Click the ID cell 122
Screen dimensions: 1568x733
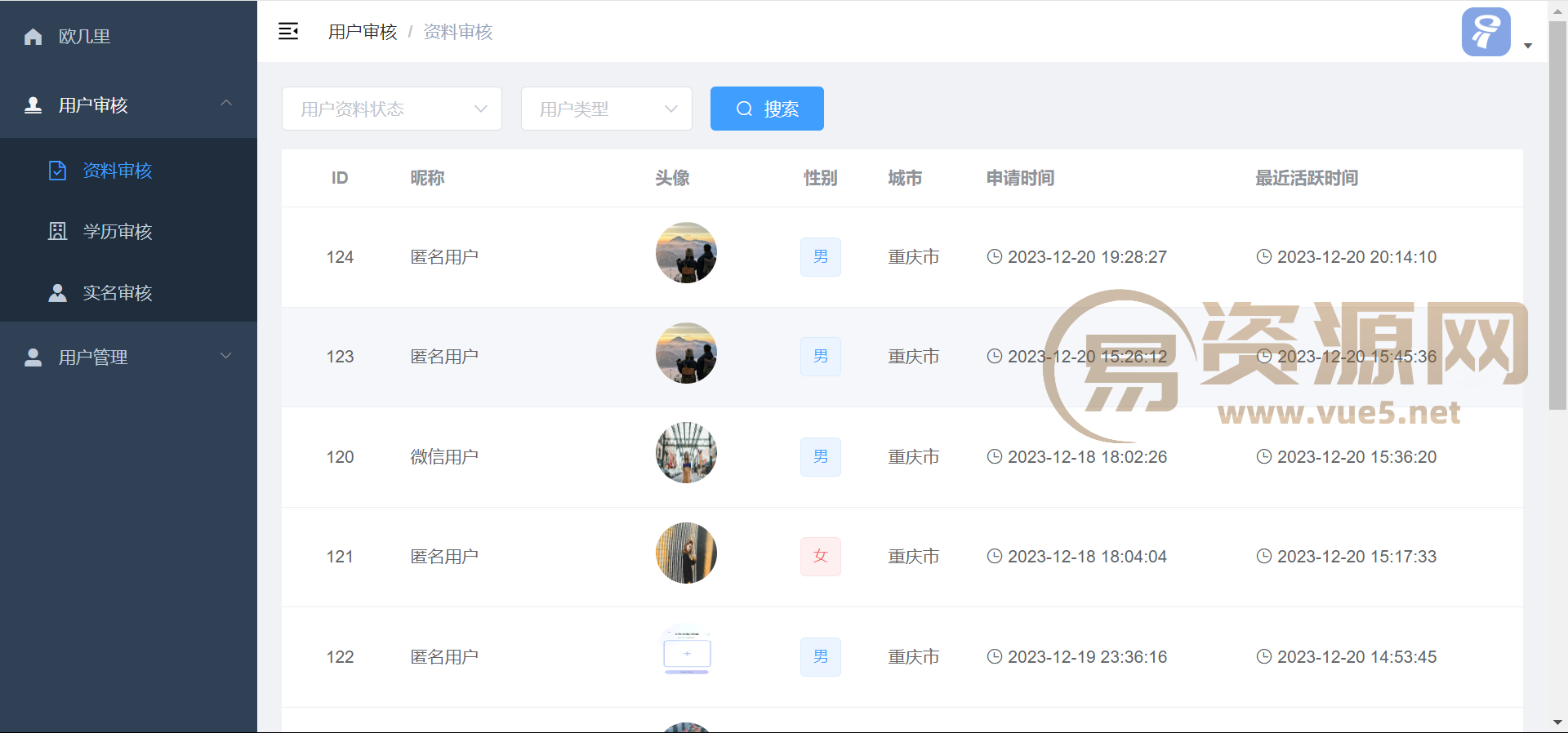click(x=340, y=657)
